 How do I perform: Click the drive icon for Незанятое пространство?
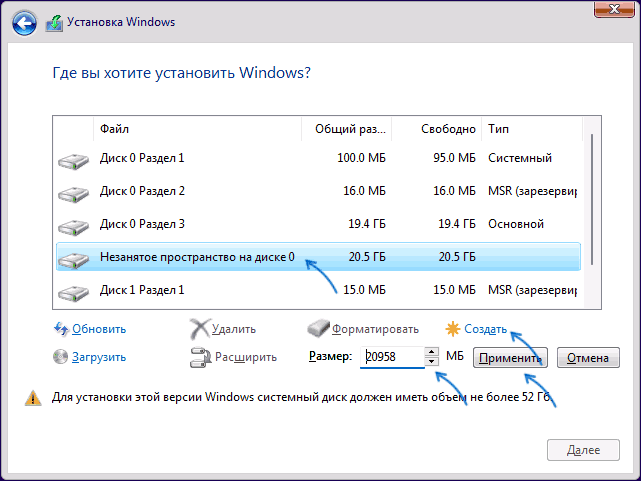tap(74, 260)
